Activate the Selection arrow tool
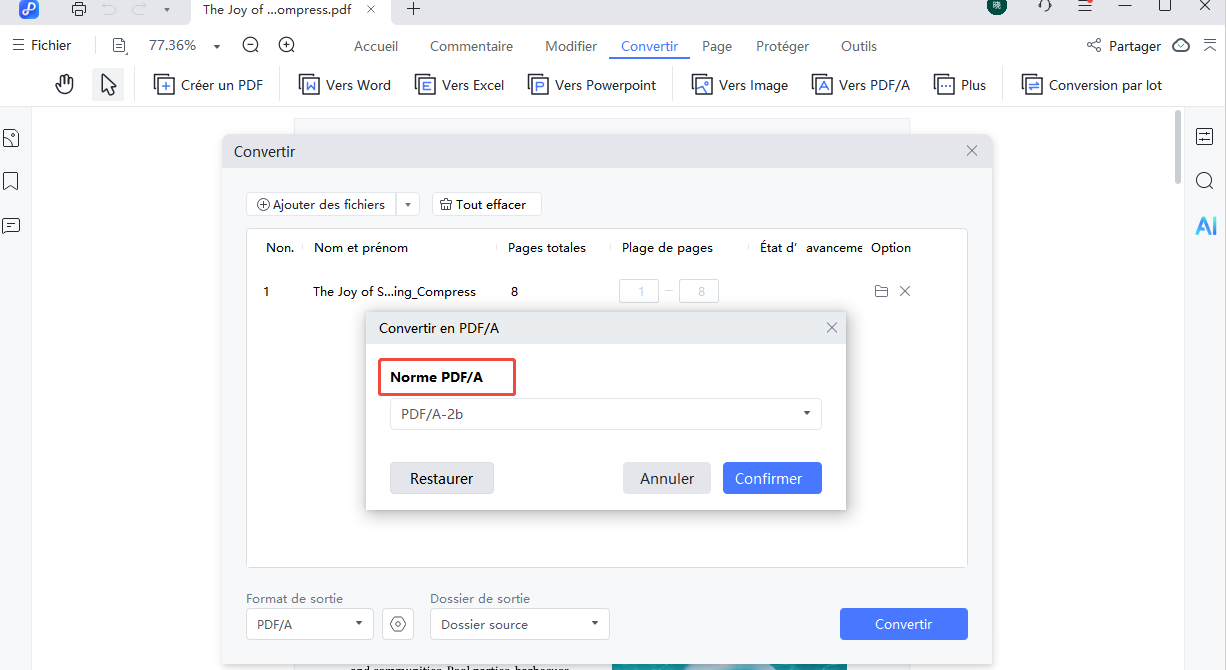1226x670 pixels. [108, 84]
